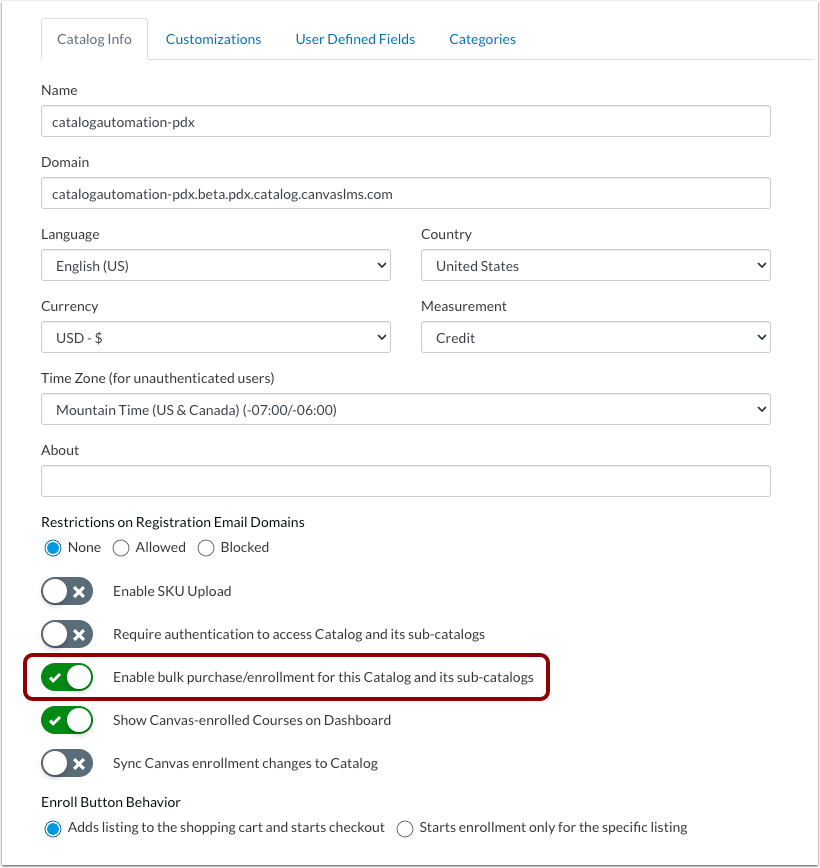
Task: Select the Allowed email domains radio button
Action: pyautogui.click(x=121, y=548)
